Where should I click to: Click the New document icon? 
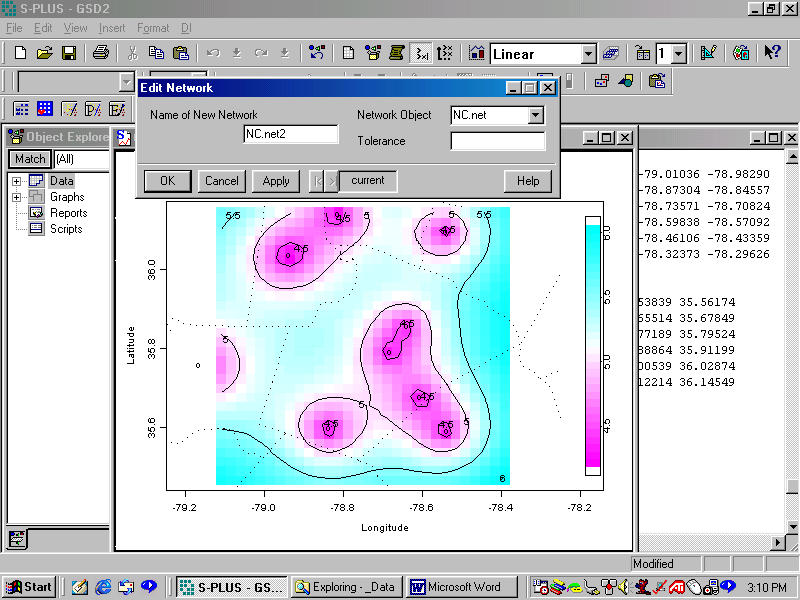pos(20,53)
